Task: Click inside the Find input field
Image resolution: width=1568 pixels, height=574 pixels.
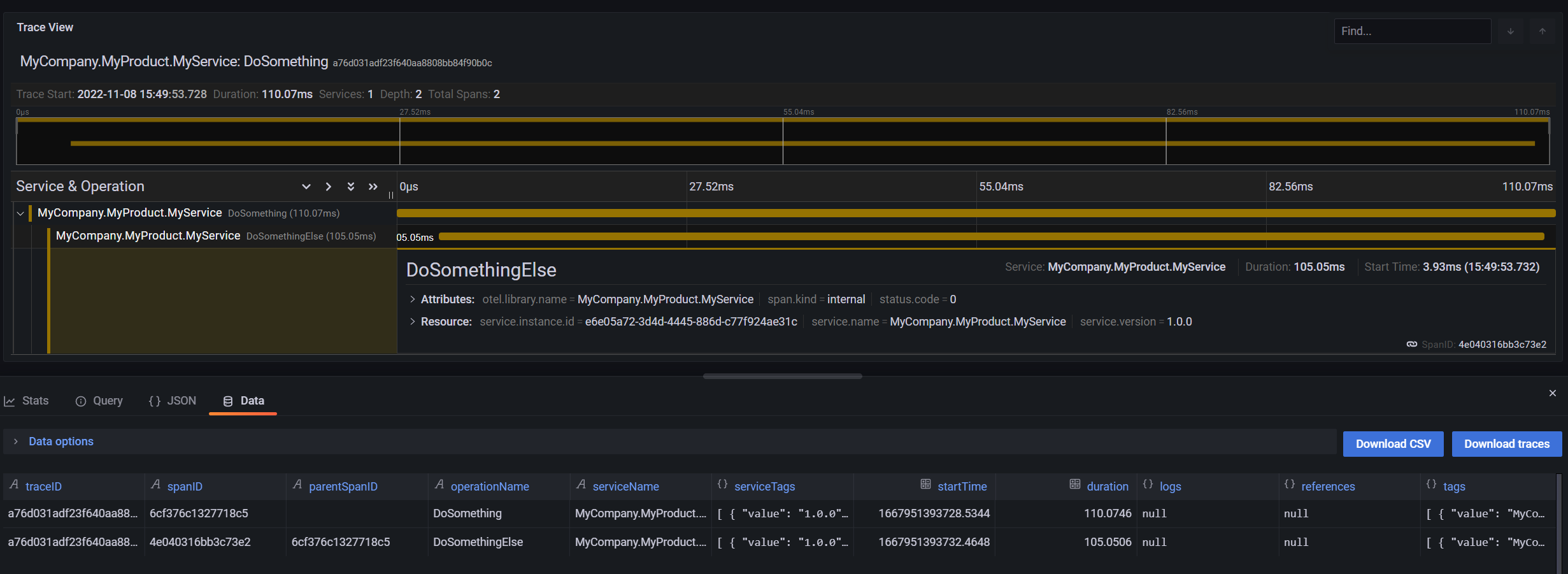Action: (1413, 31)
